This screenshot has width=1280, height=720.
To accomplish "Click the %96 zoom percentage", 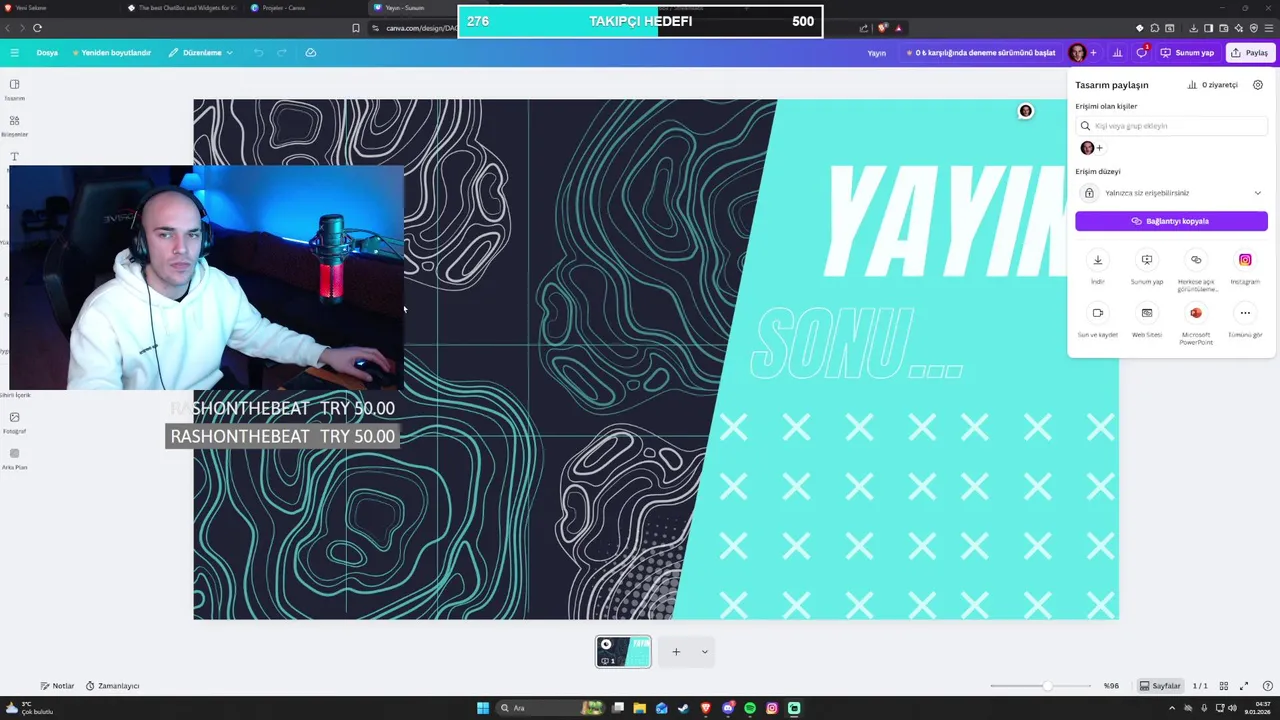I will tap(1111, 686).
